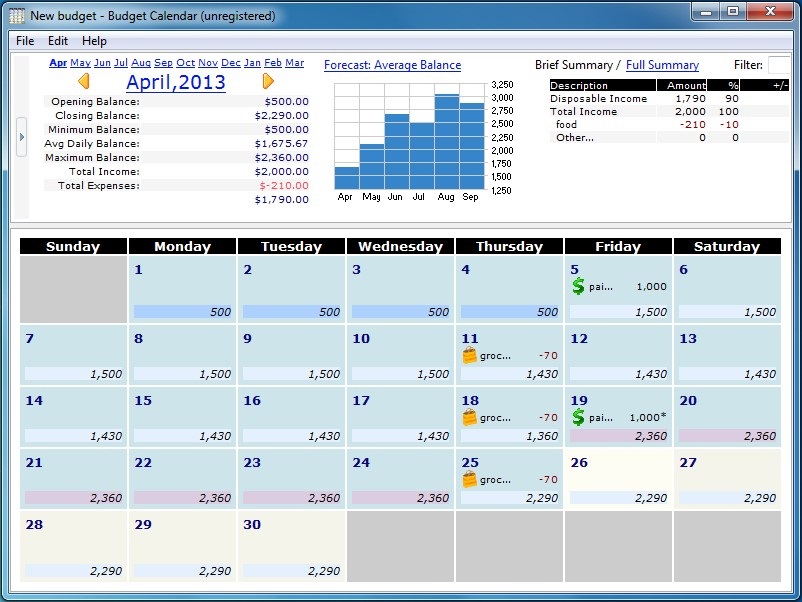Click the next month orange arrow
Screen dimensions: 802x602
pos(268,83)
